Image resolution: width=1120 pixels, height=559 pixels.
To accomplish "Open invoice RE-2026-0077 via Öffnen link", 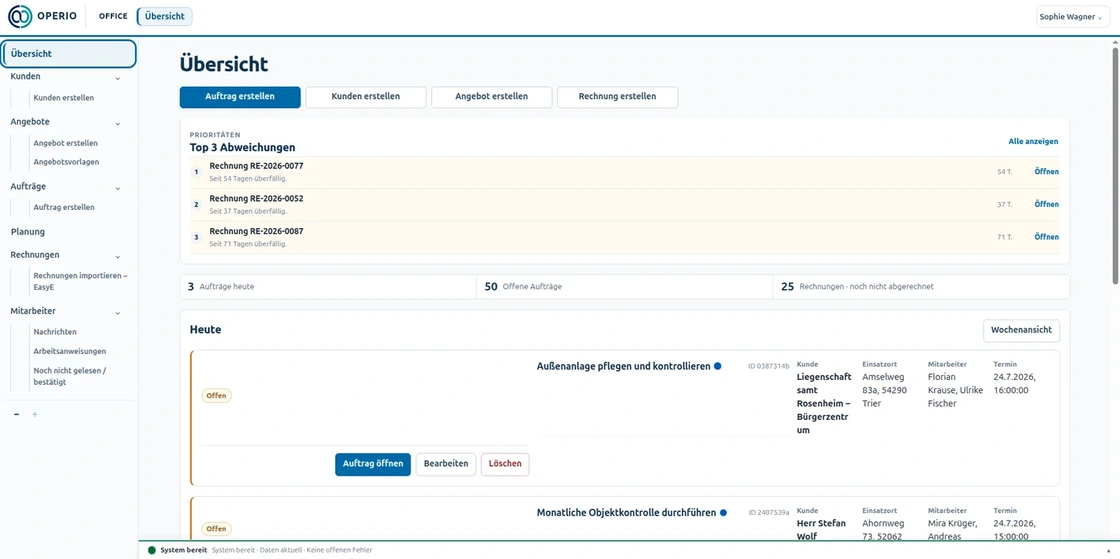I will pyautogui.click(x=1046, y=171).
